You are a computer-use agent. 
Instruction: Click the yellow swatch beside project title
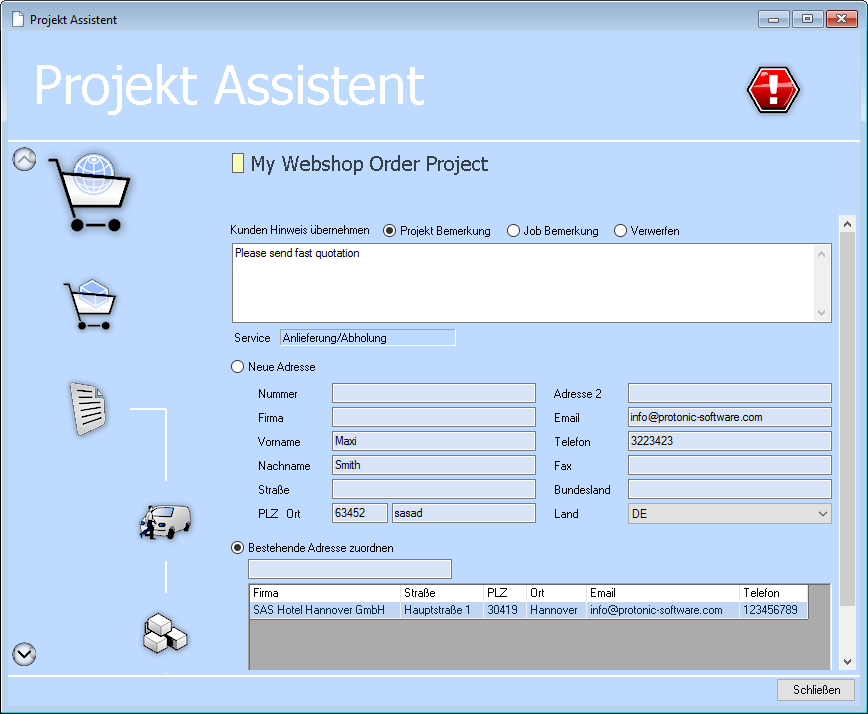(237, 163)
